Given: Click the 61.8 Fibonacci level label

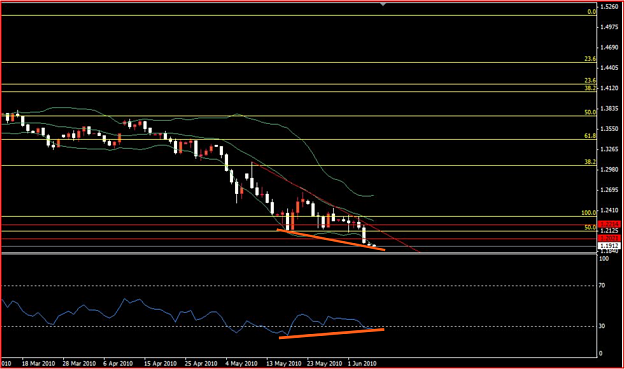Looking at the screenshot, I should coord(590,136).
